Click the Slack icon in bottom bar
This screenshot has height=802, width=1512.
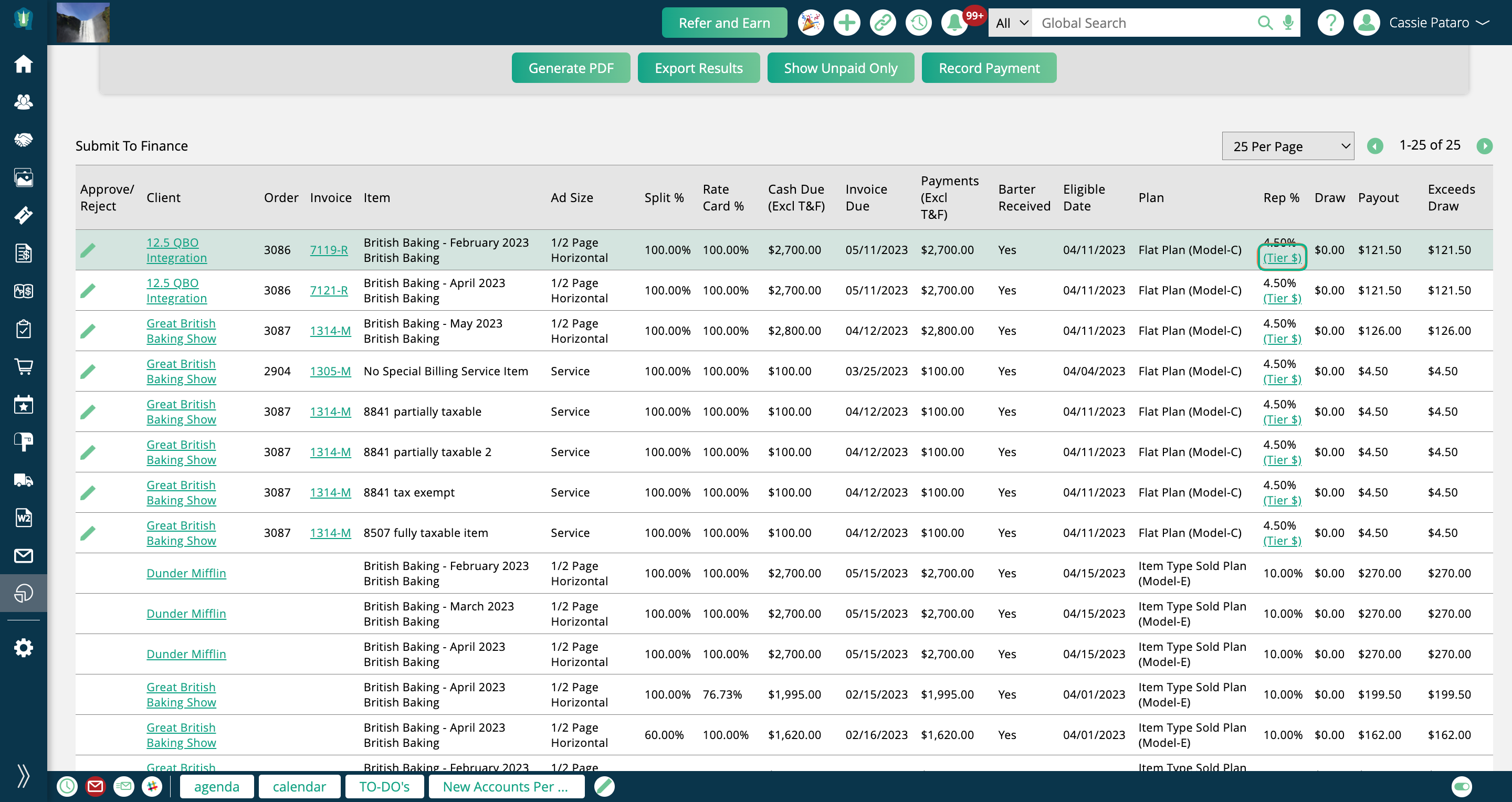(x=152, y=786)
